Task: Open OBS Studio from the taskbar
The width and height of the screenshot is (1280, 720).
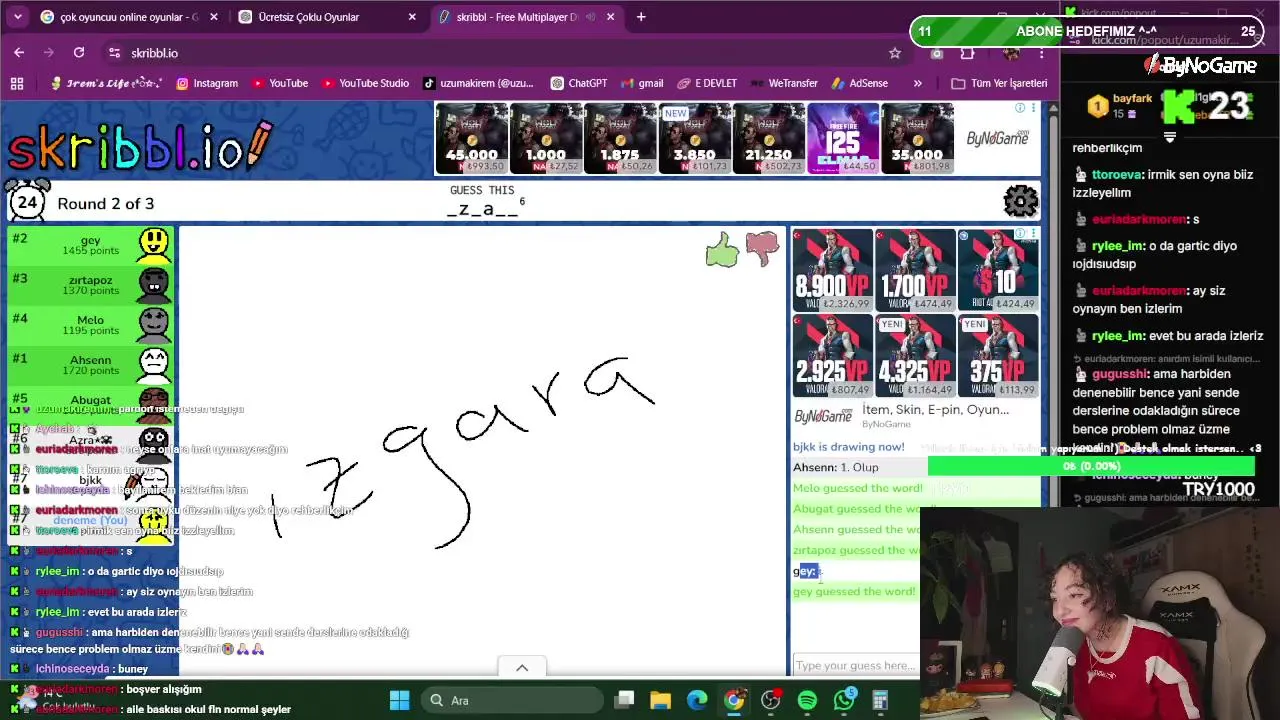Action: pyautogui.click(x=771, y=700)
